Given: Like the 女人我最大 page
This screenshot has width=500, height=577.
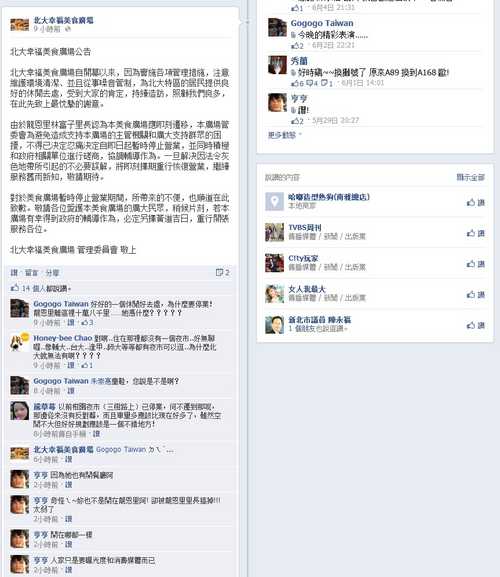Looking at the screenshot, I should [476, 294].
